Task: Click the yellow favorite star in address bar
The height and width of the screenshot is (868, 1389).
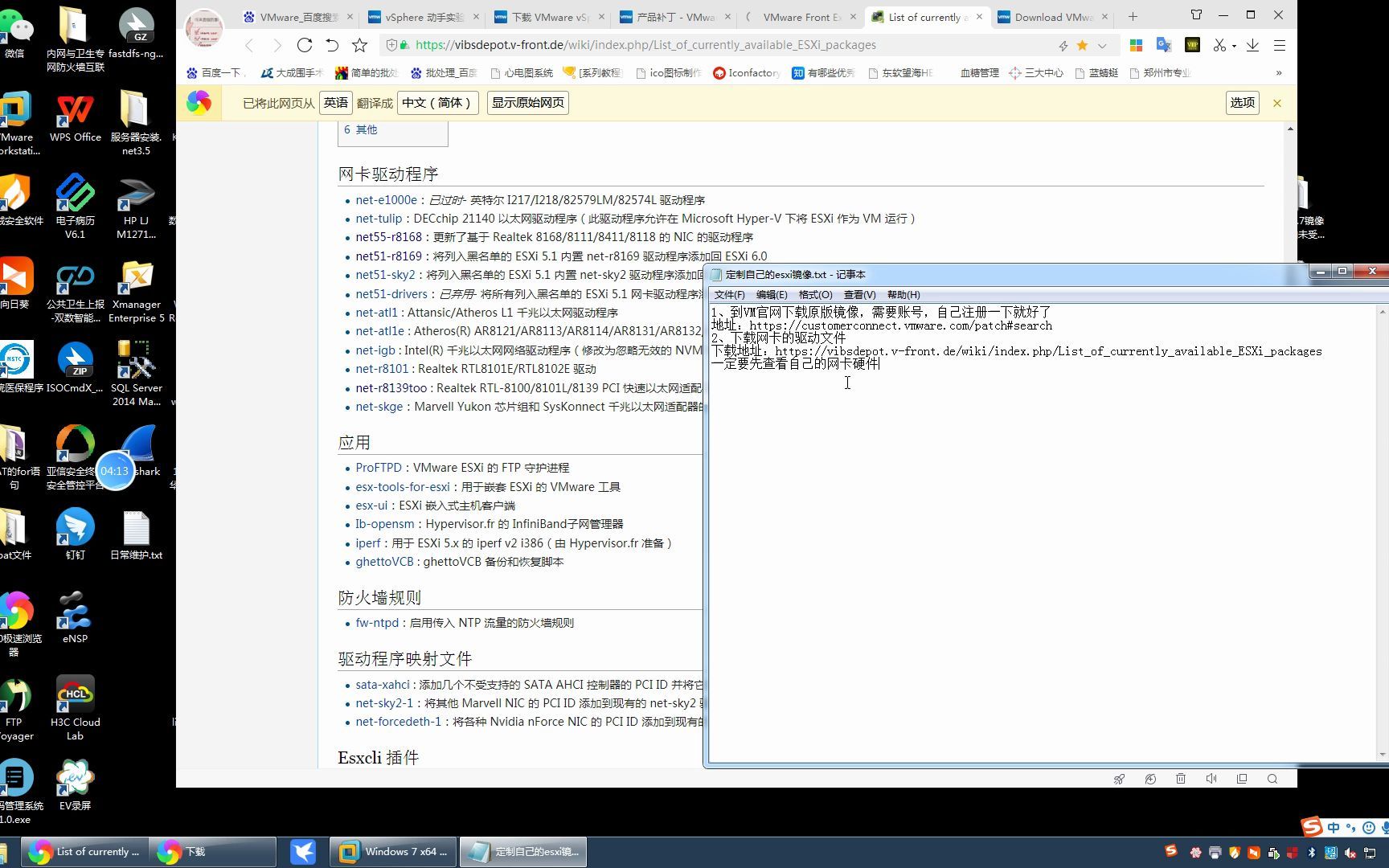Action: tap(1082, 45)
